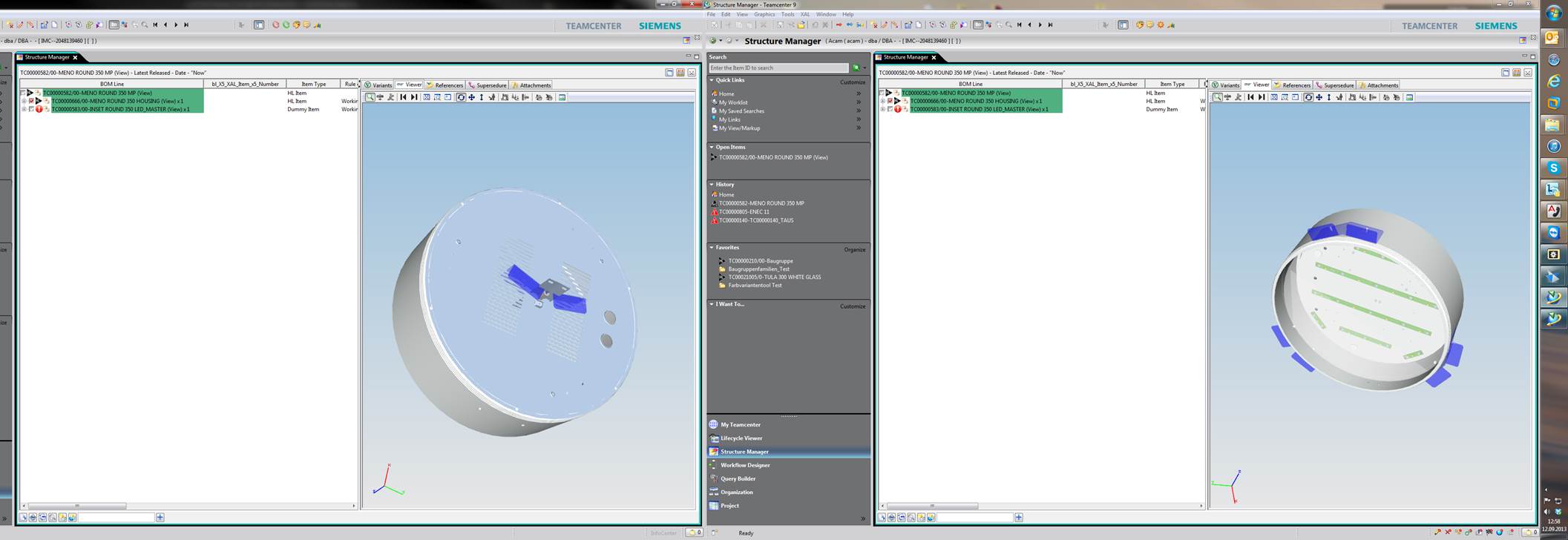Select vertical zoom arrow tool in right viewer toolbar

(x=1329, y=97)
